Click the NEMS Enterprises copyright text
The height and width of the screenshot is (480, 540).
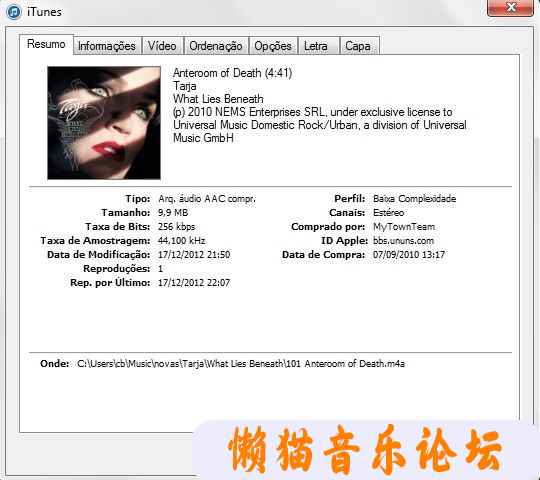(320, 125)
